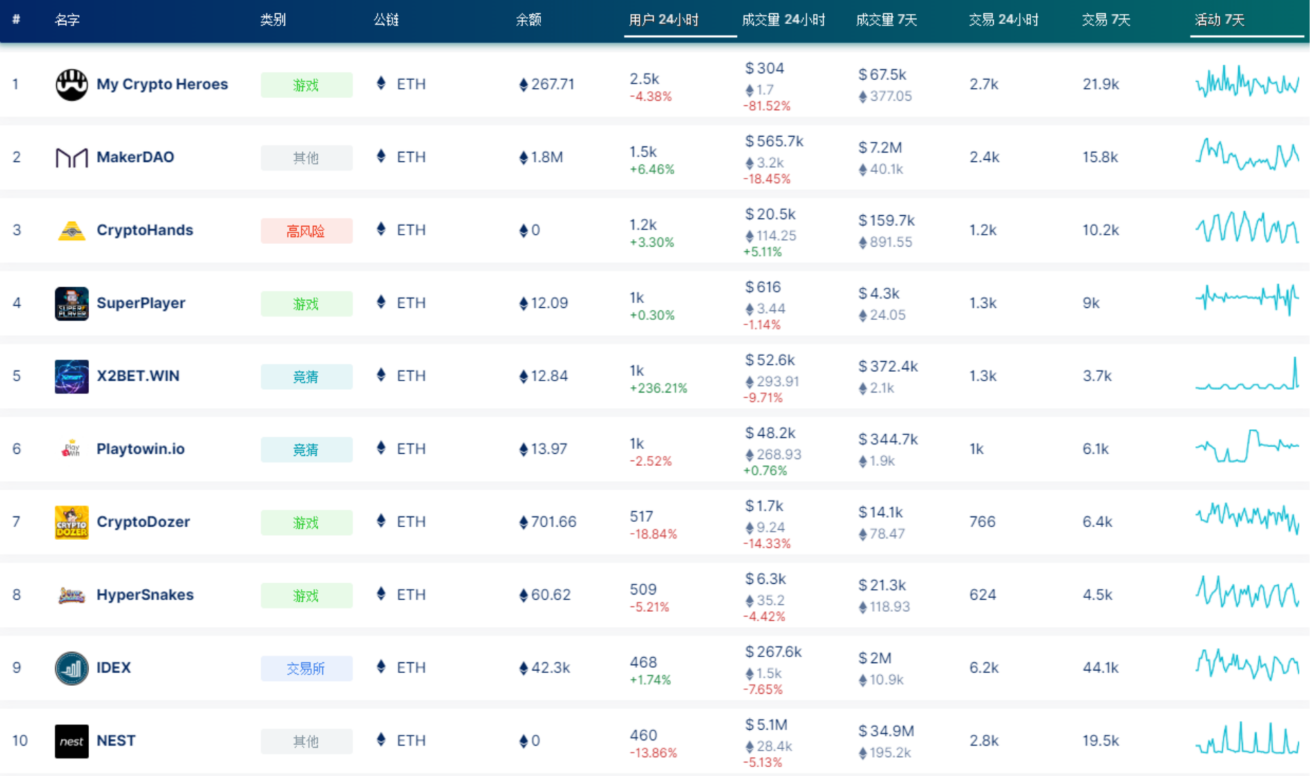1311x776 pixels.
Task: Click the $34.9M 7-day volume value
Action: pyautogui.click(x=886, y=731)
